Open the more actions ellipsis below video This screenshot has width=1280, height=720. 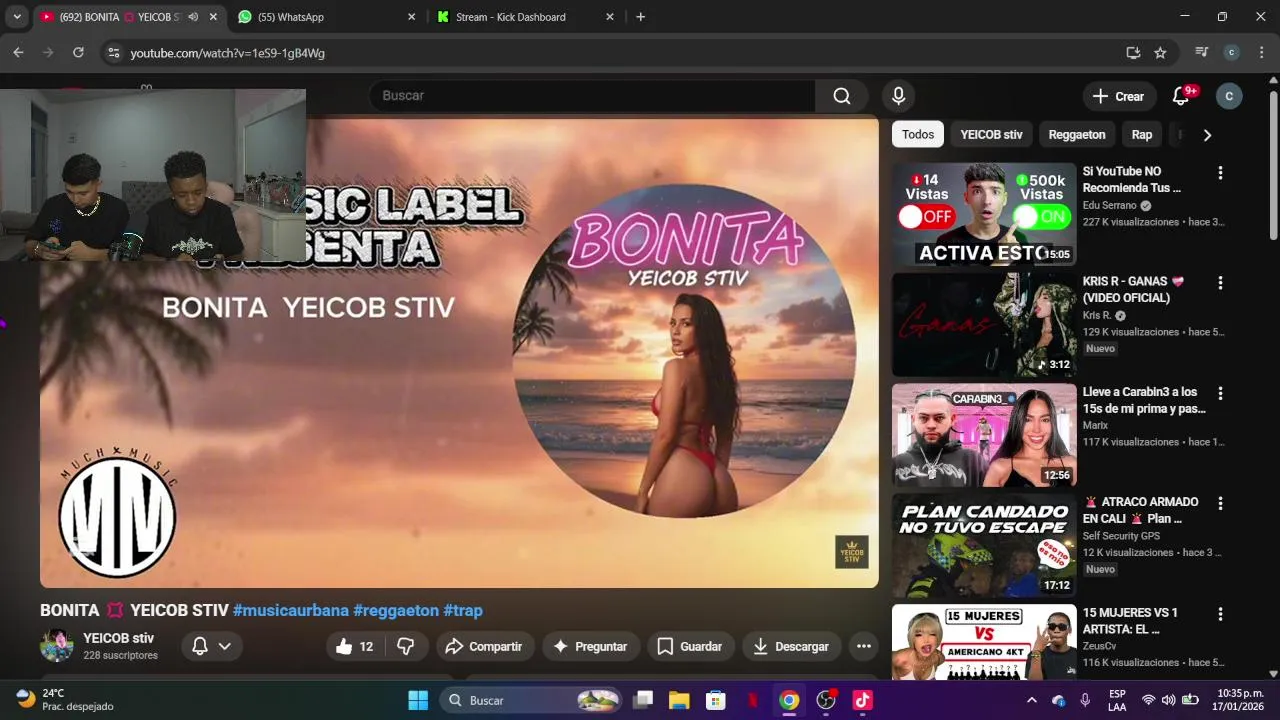pyautogui.click(x=864, y=647)
